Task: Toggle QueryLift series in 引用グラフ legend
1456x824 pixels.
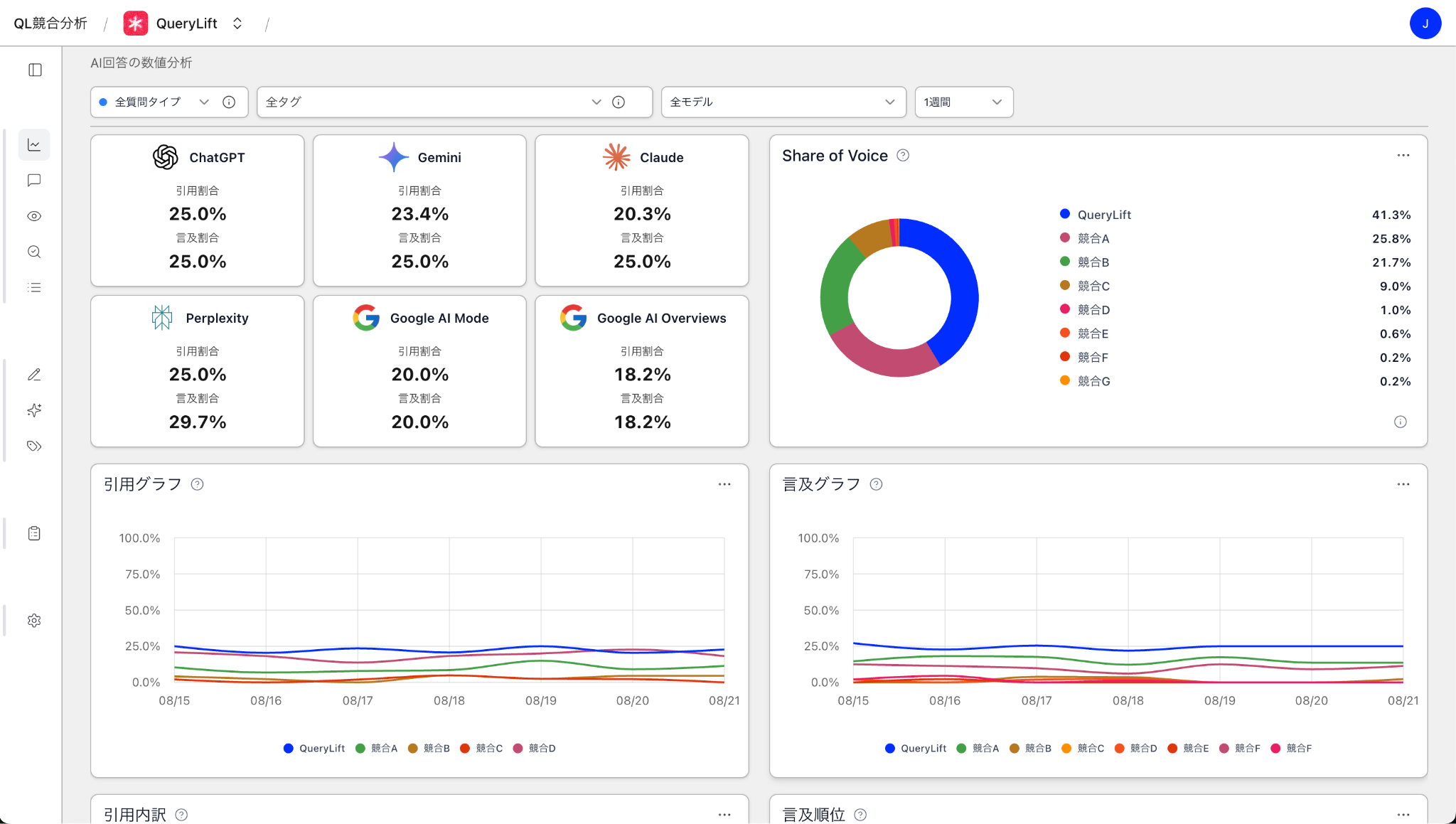Action: pos(314,749)
